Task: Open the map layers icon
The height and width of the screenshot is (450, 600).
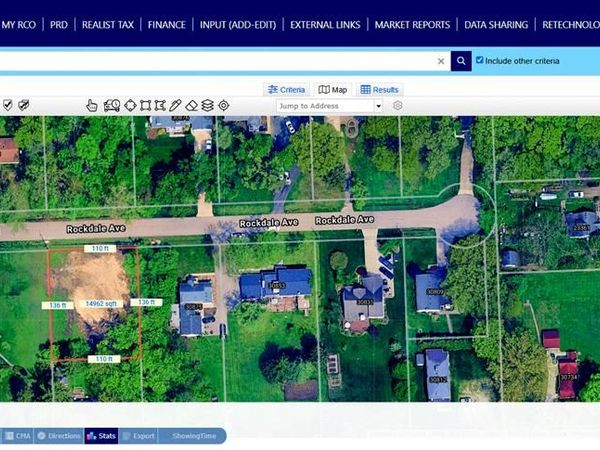Action: [207, 105]
